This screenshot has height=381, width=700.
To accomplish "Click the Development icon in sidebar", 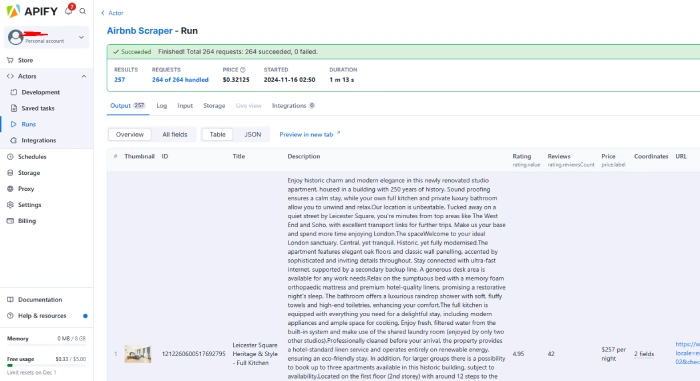I will click(13, 92).
